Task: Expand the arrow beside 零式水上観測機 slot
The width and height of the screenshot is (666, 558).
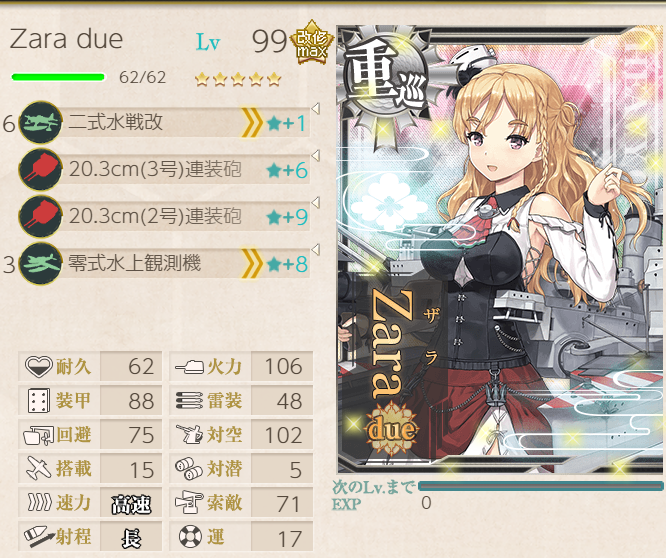Action: pos(315,249)
